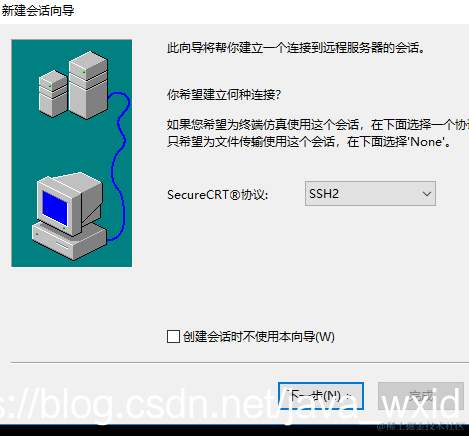Screen dimensions: 469x436
Task: Click the 稀土掘金技术社区 watermark
Action: tap(421, 426)
